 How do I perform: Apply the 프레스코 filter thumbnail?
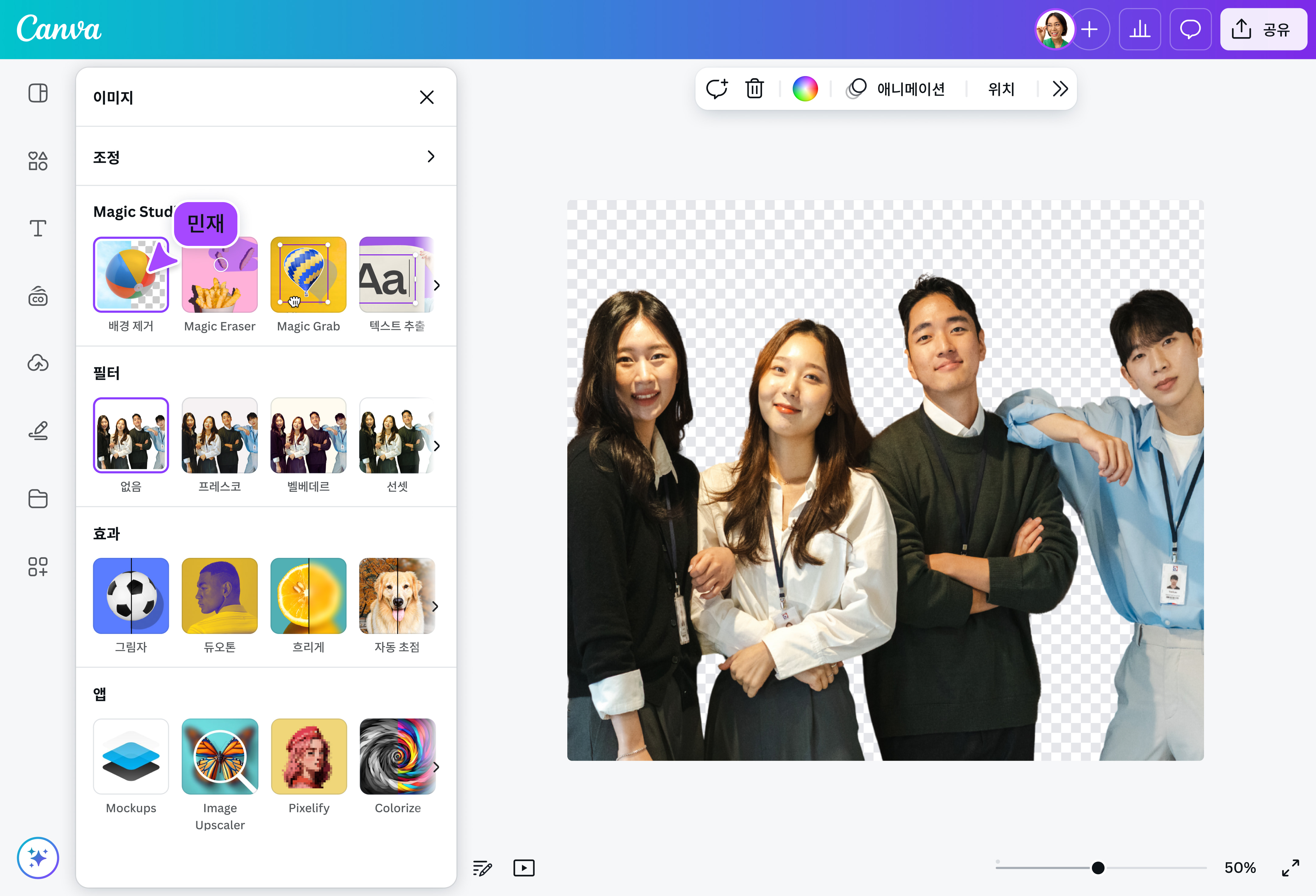219,435
